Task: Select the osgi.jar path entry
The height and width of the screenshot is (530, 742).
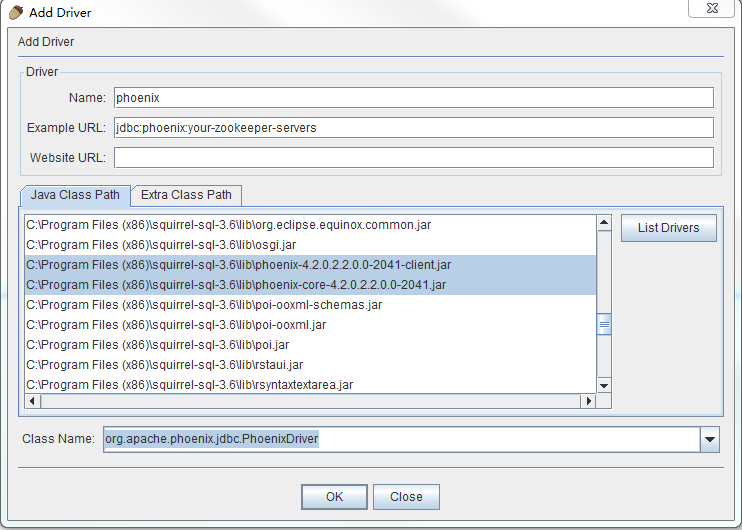Action: pos(310,245)
